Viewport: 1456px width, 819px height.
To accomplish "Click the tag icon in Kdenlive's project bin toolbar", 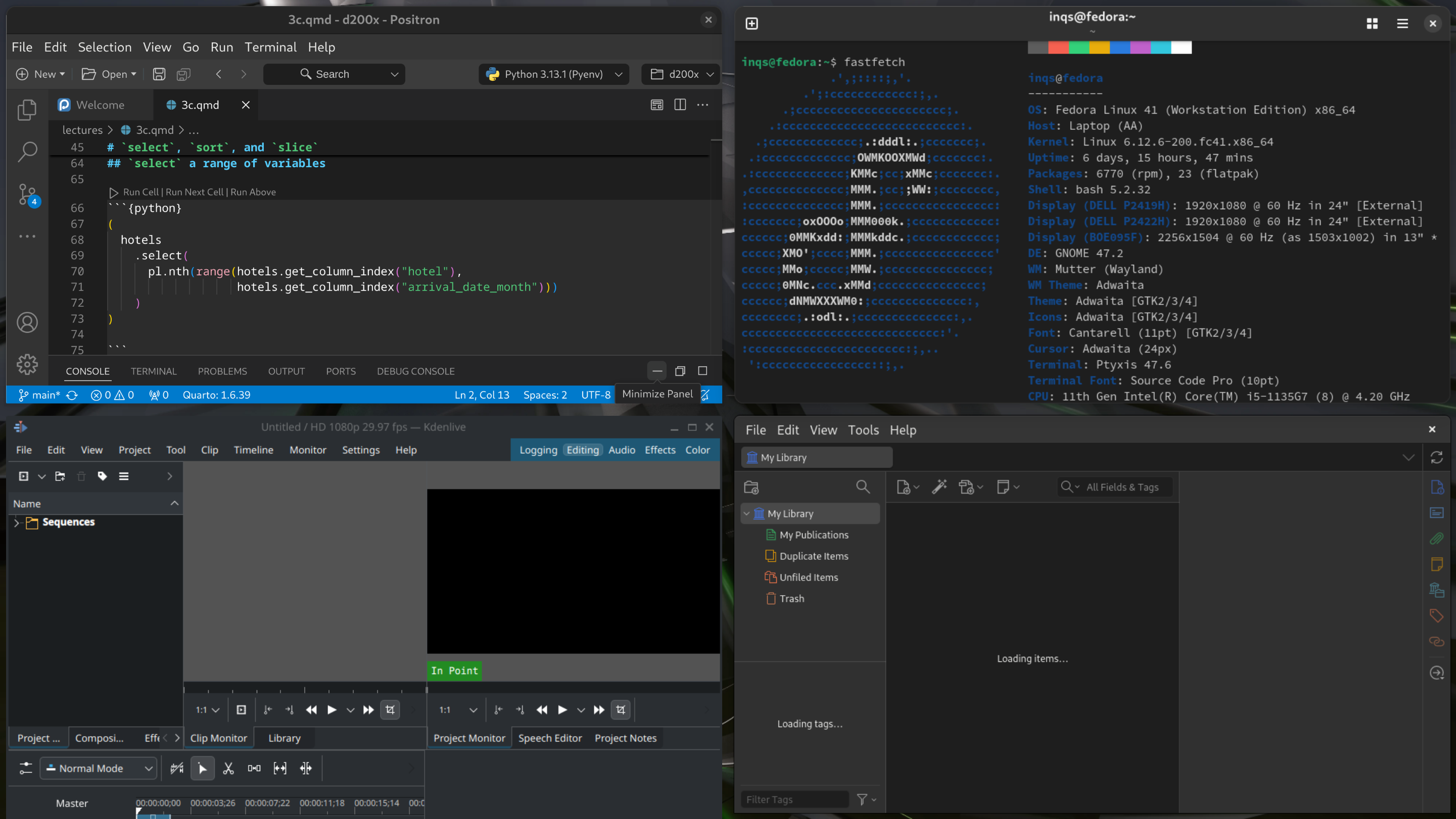I will point(102,476).
